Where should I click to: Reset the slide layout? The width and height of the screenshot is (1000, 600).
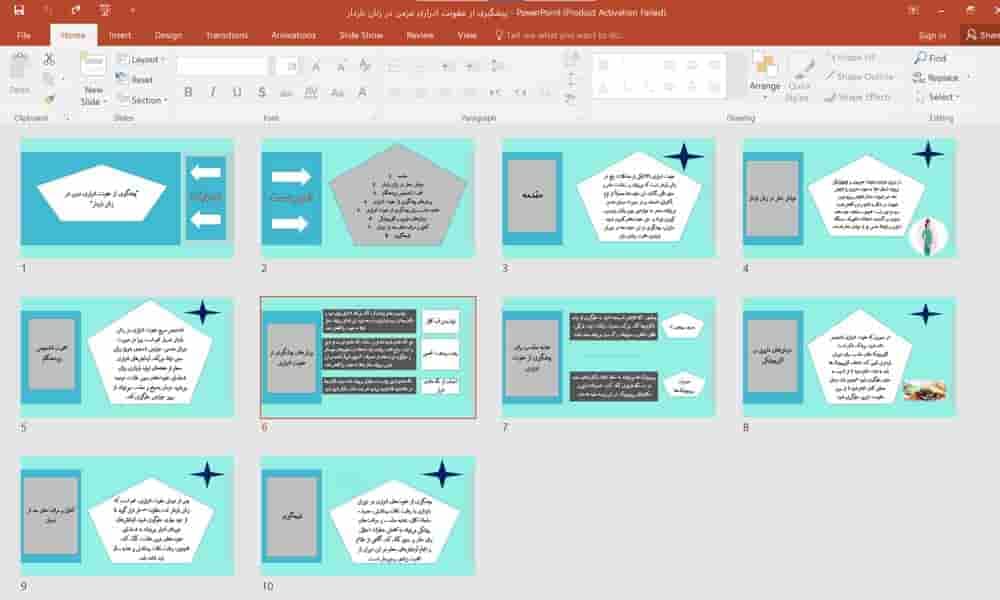pos(135,79)
